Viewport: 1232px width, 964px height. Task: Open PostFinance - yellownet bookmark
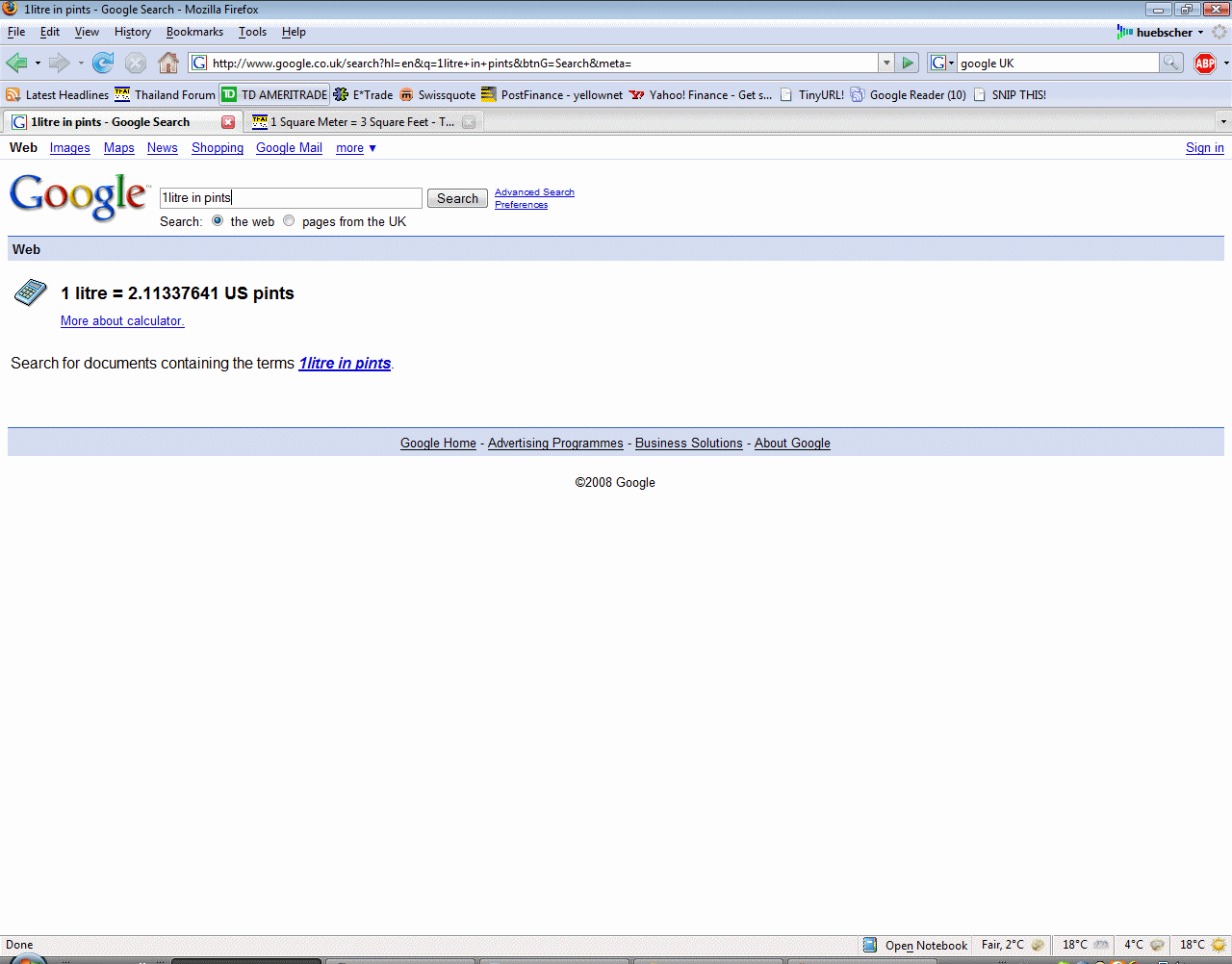[552, 95]
